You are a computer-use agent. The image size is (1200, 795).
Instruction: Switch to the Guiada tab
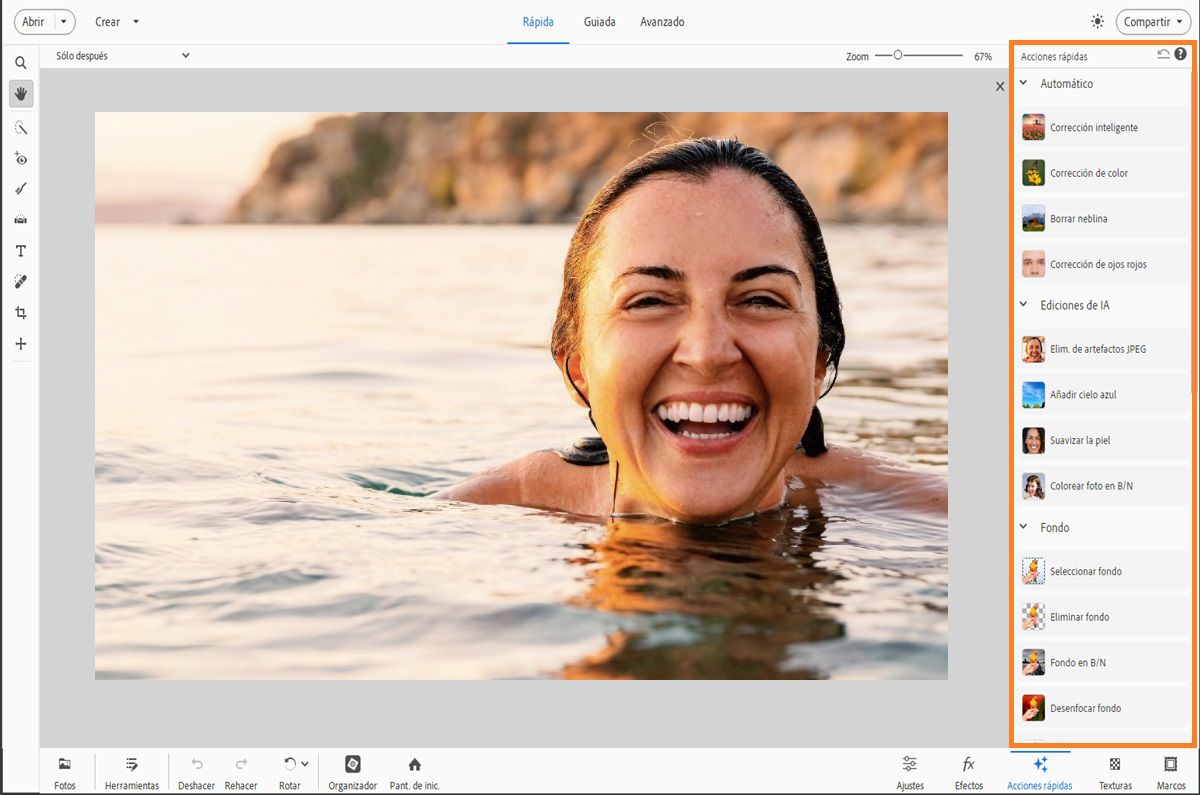tap(599, 22)
